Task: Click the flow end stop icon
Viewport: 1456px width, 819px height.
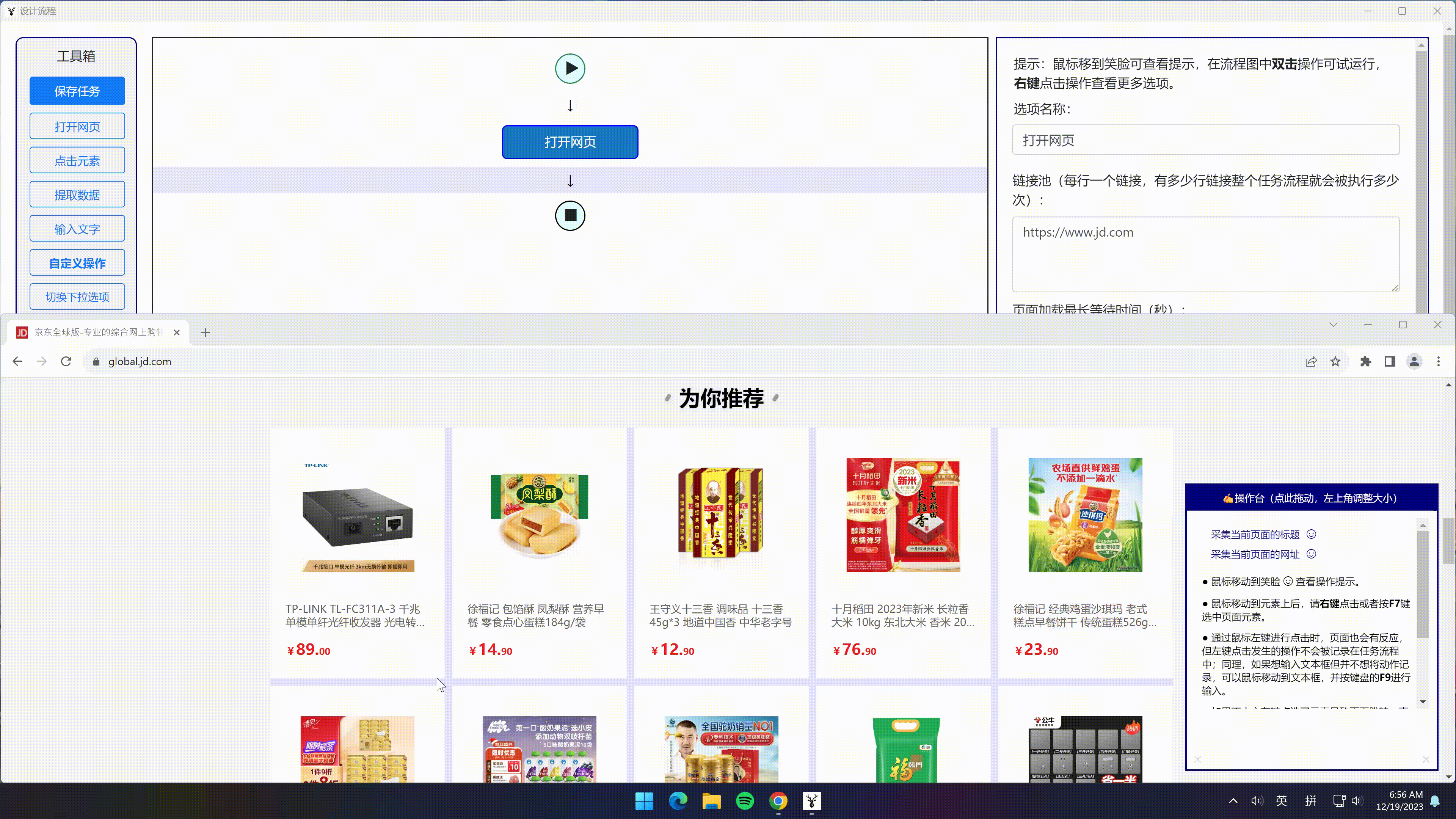Action: pyautogui.click(x=570, y=215)
